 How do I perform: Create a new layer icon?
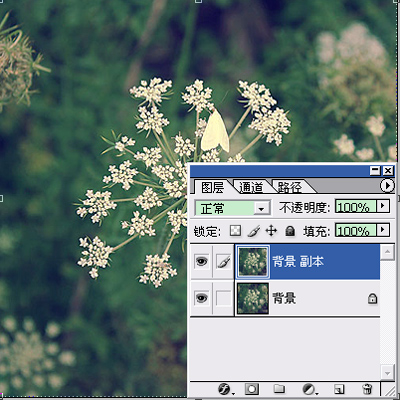pos(339,389)
